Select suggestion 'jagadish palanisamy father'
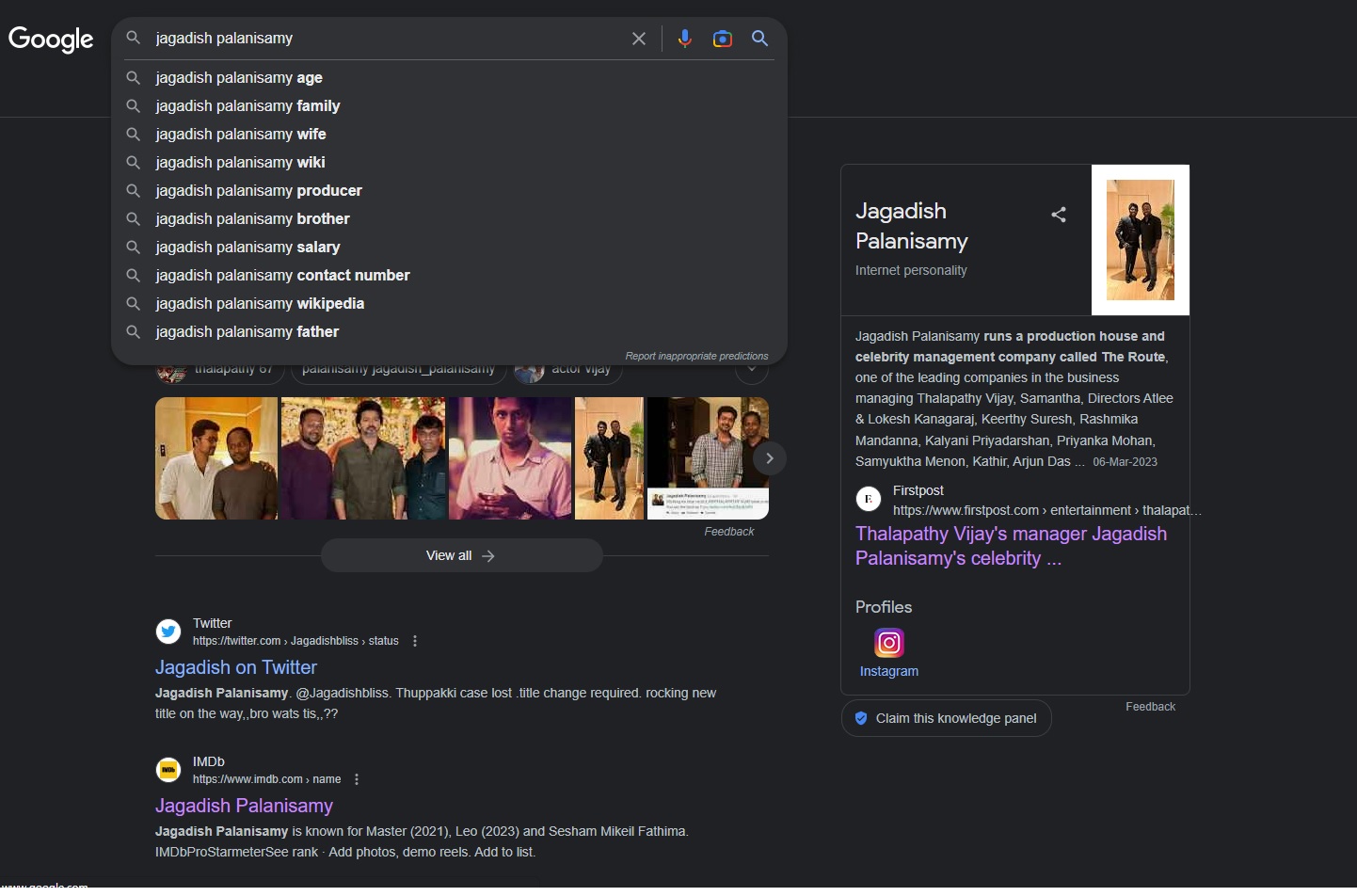 (x=449, y=332)
